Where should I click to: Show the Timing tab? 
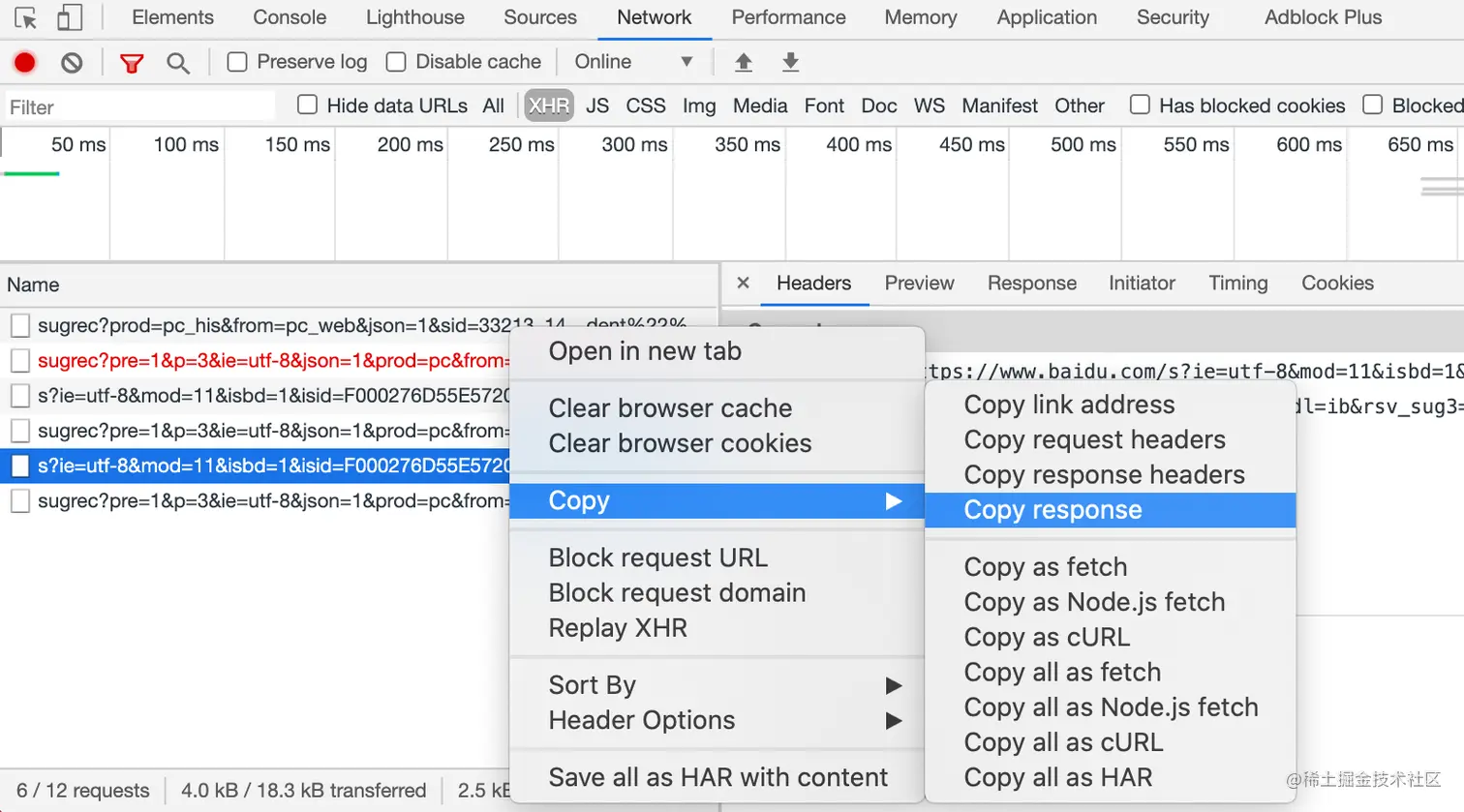(x=1237, y=283)
